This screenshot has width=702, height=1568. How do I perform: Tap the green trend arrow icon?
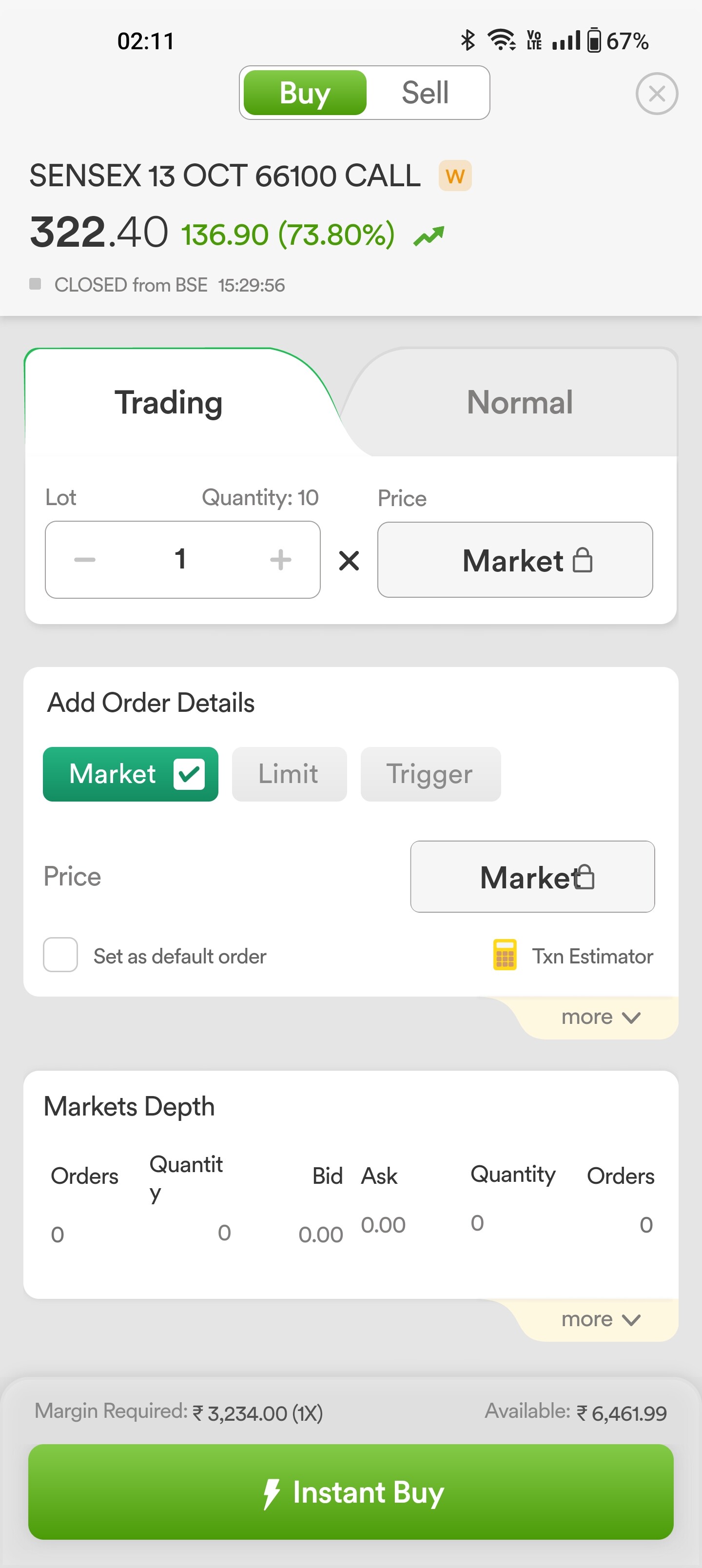[x=429, y=235]
